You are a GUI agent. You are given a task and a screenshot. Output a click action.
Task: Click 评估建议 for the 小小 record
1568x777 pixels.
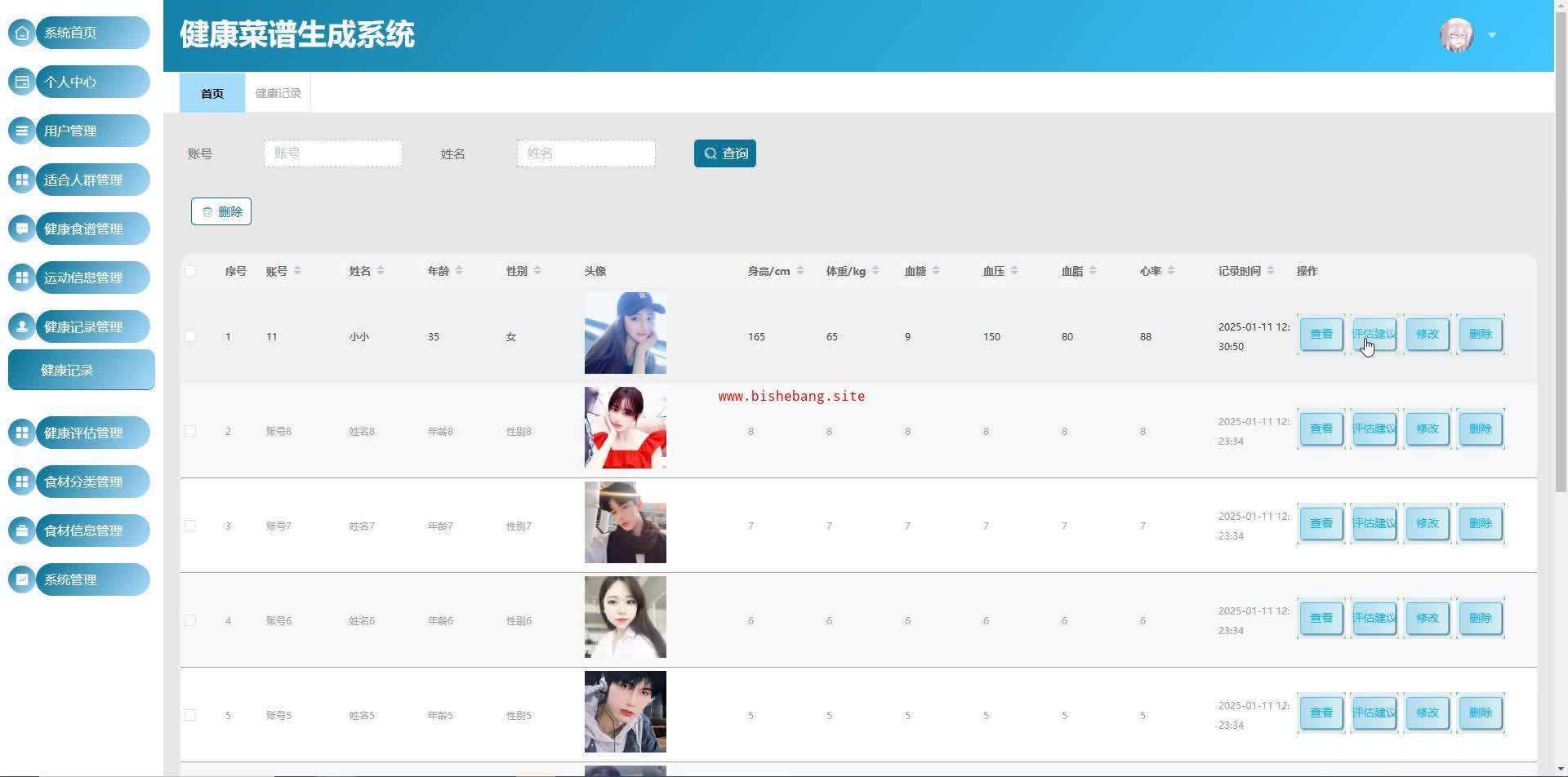[1374, 334]
